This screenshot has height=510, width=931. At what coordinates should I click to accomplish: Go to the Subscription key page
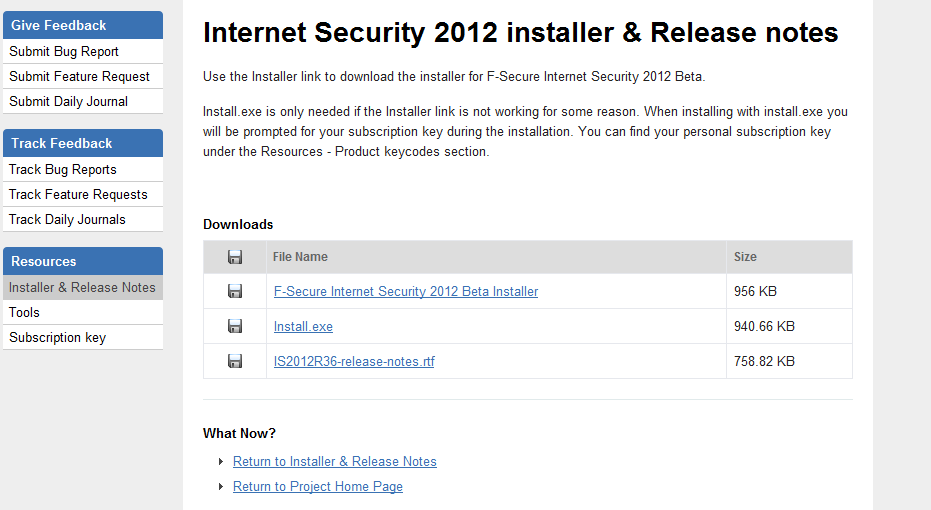click(57, 338)
